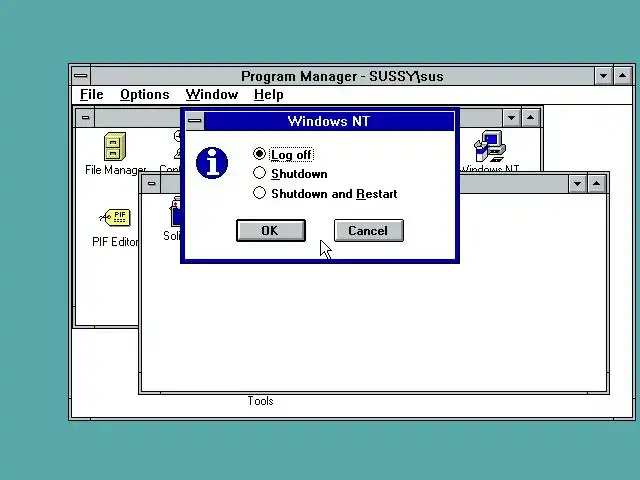Open Program Manager control menu box
640x480 pixels.
(x=81, y=76)
